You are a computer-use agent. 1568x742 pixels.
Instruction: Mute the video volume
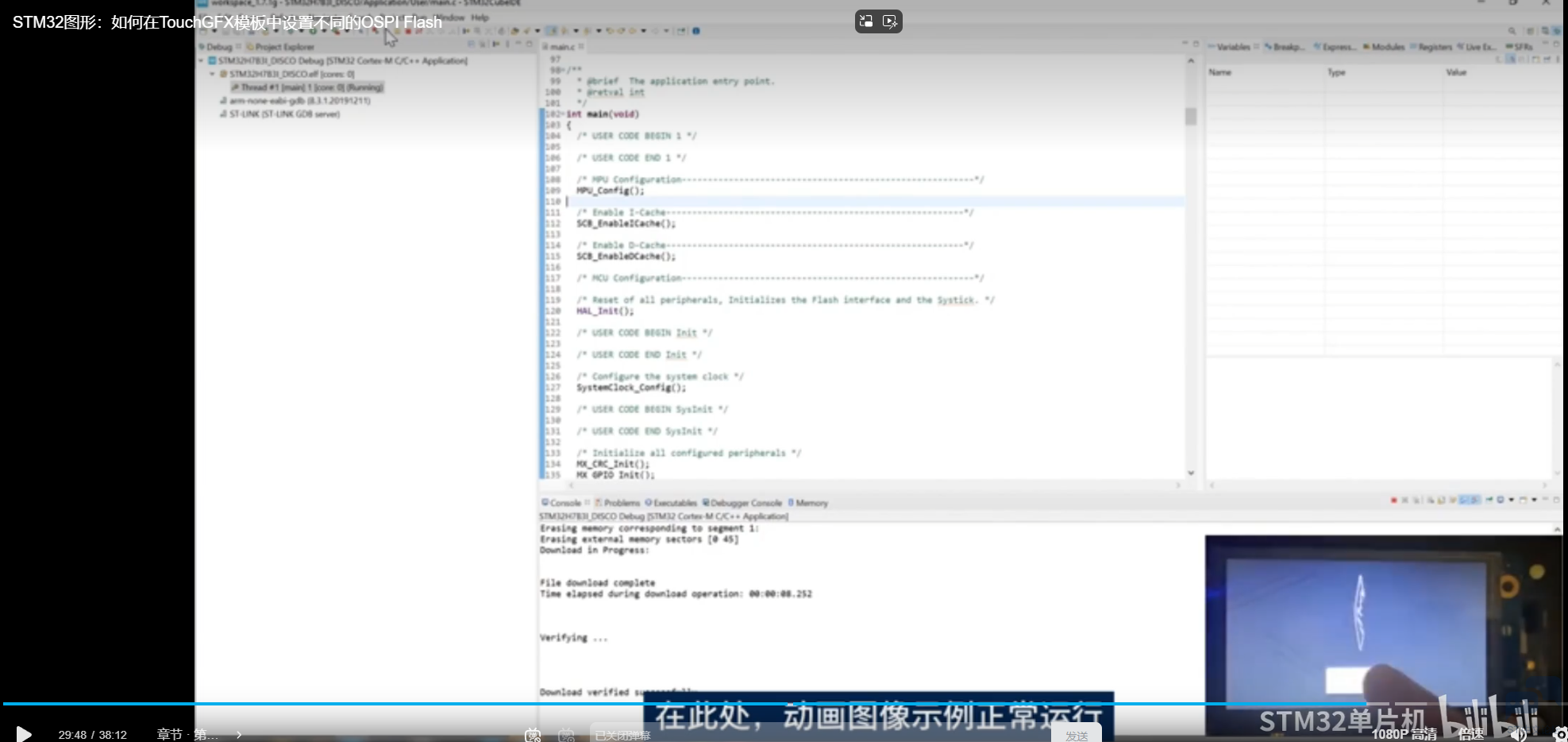(x=1518, y=734)
